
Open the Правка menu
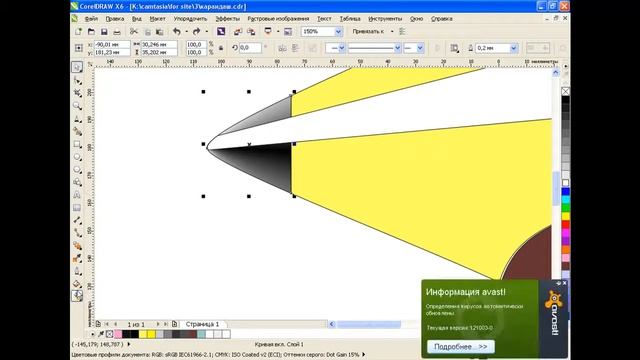coord(115,19)
